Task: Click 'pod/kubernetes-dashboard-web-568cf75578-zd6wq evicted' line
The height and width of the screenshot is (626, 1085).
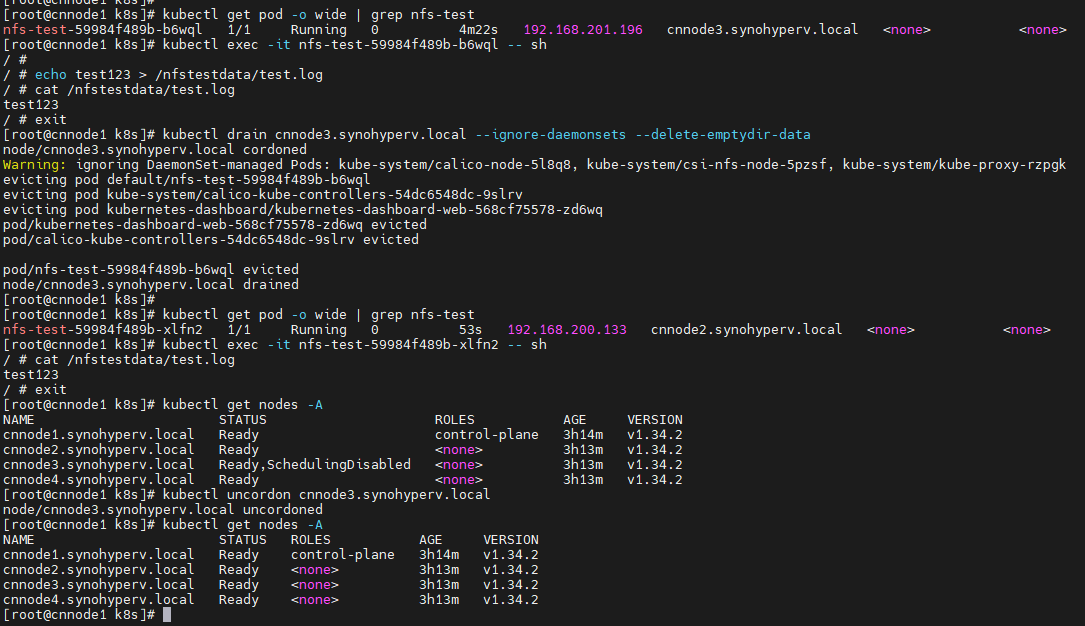Action: click(215, 225)
